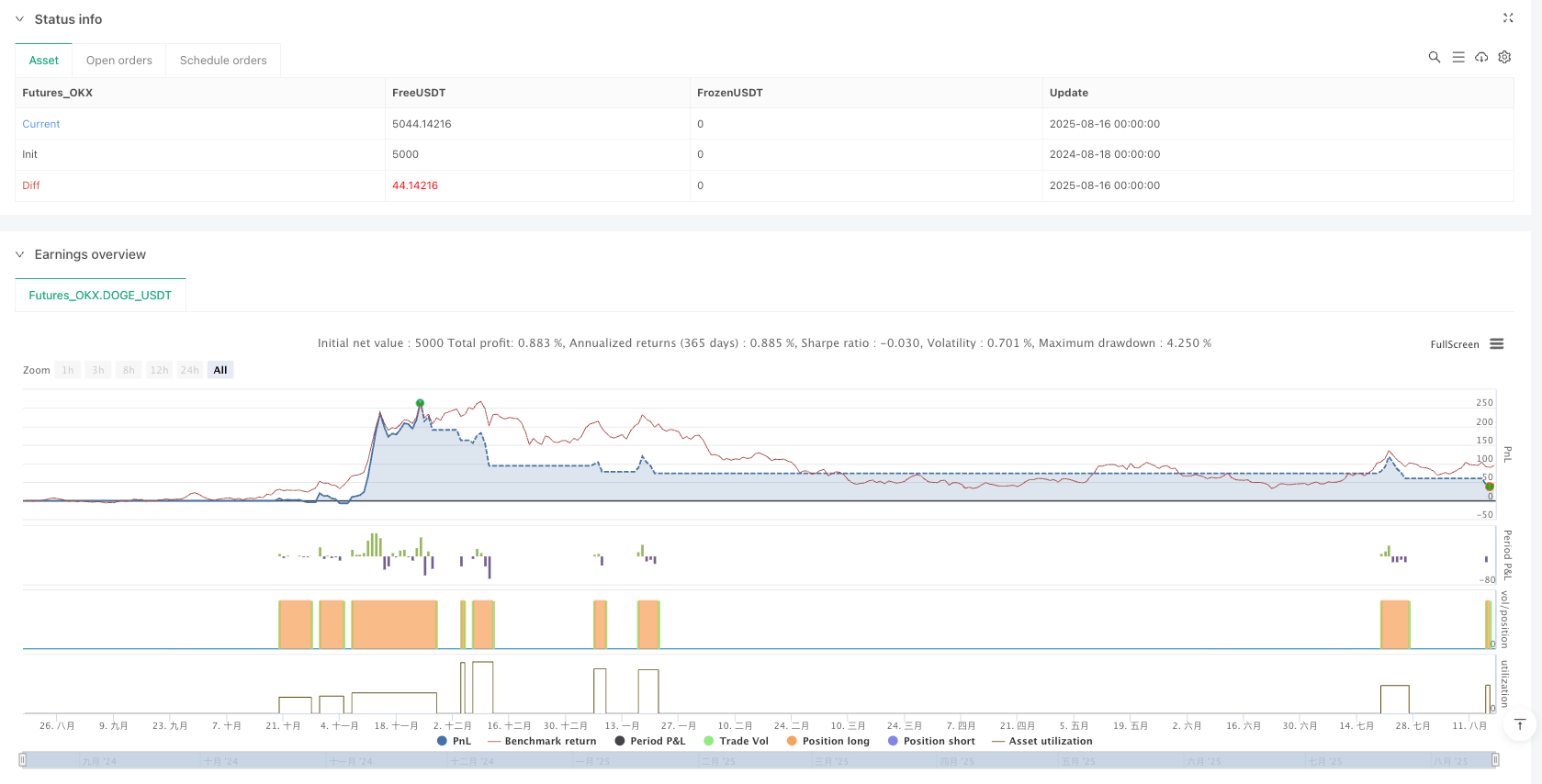Collapse the Earnings overview section
1542x784 pixels.
20,254
